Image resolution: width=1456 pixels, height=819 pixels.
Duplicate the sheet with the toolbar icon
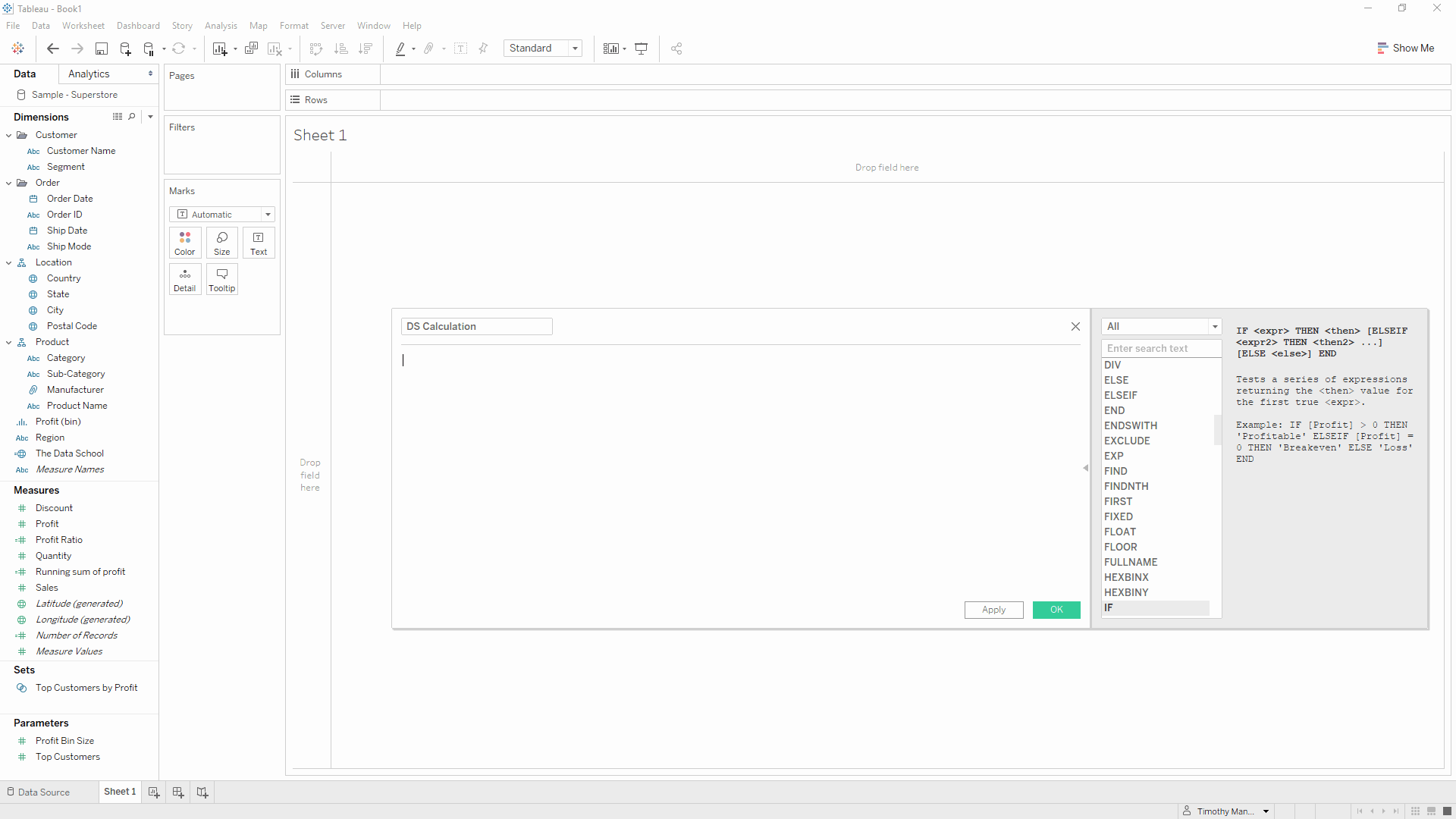pos(252,49)
